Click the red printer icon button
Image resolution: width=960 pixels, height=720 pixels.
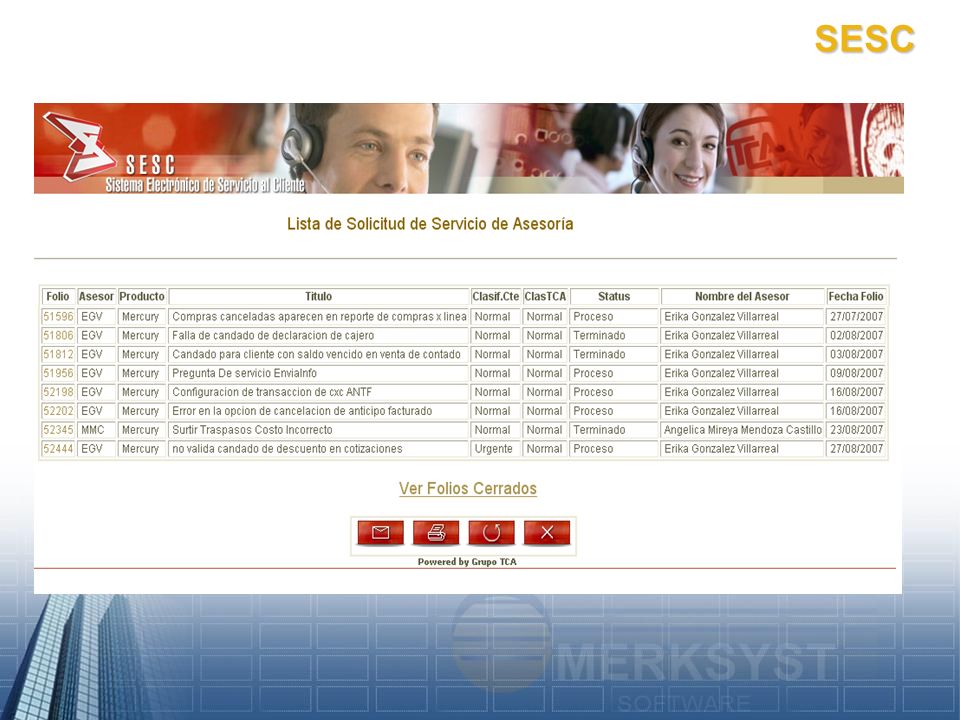click(x=436, y=533)
